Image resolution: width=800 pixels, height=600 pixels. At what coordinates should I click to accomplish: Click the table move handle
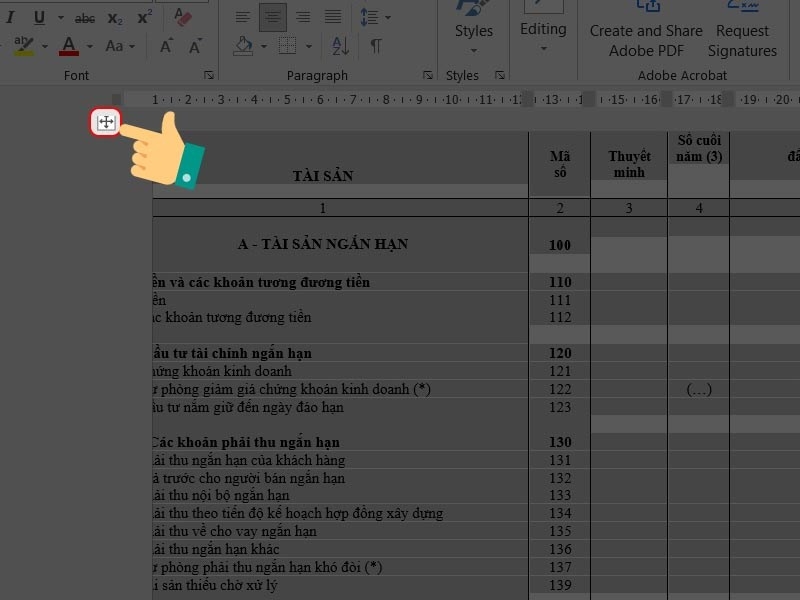(105, 123)
